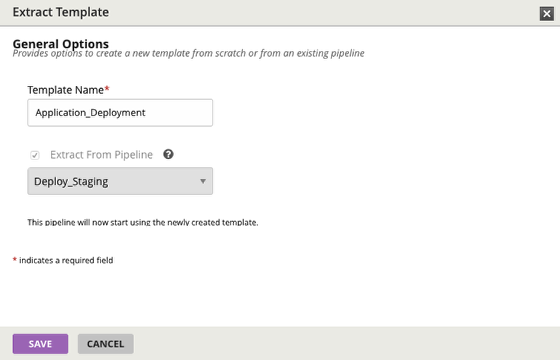Select the Deploy_Staging text in dropdown
The width and height of the screenshot is (560, 360).
71,181
